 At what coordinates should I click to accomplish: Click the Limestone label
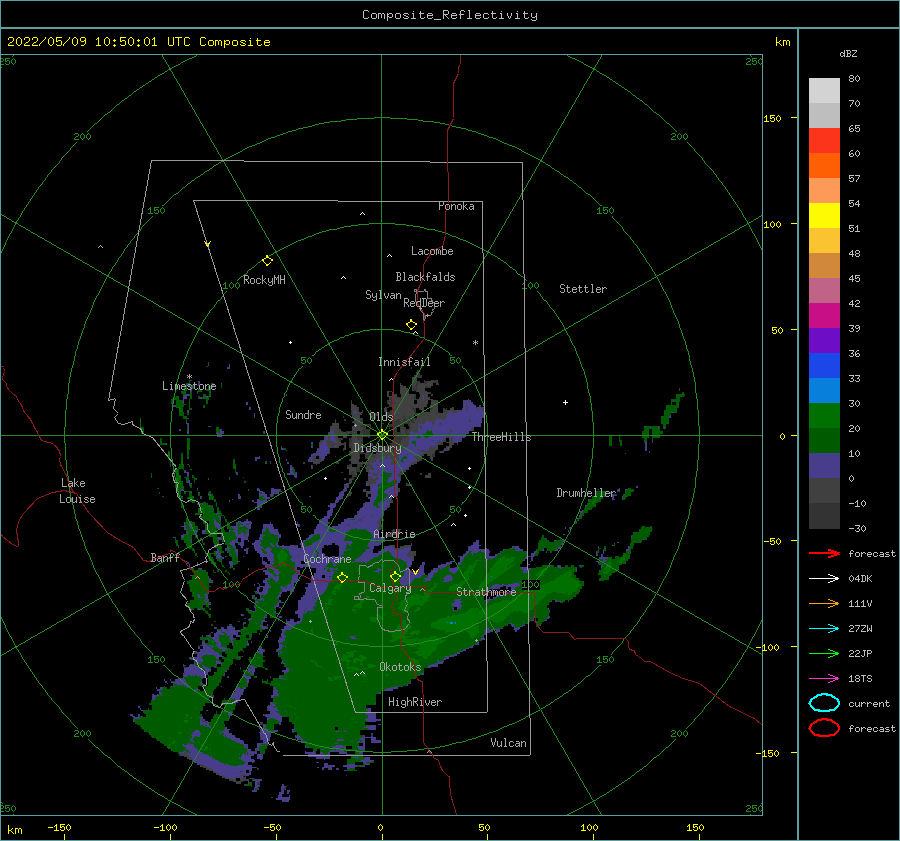pos(189,386)
